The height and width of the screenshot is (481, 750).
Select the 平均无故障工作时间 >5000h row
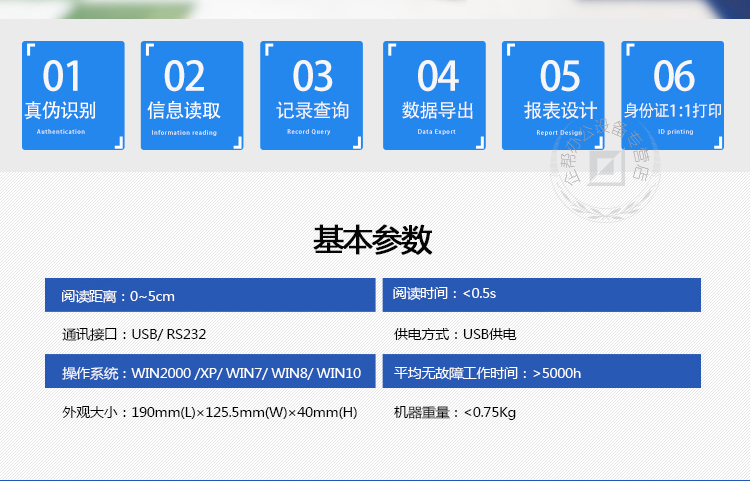coord(541,373)
